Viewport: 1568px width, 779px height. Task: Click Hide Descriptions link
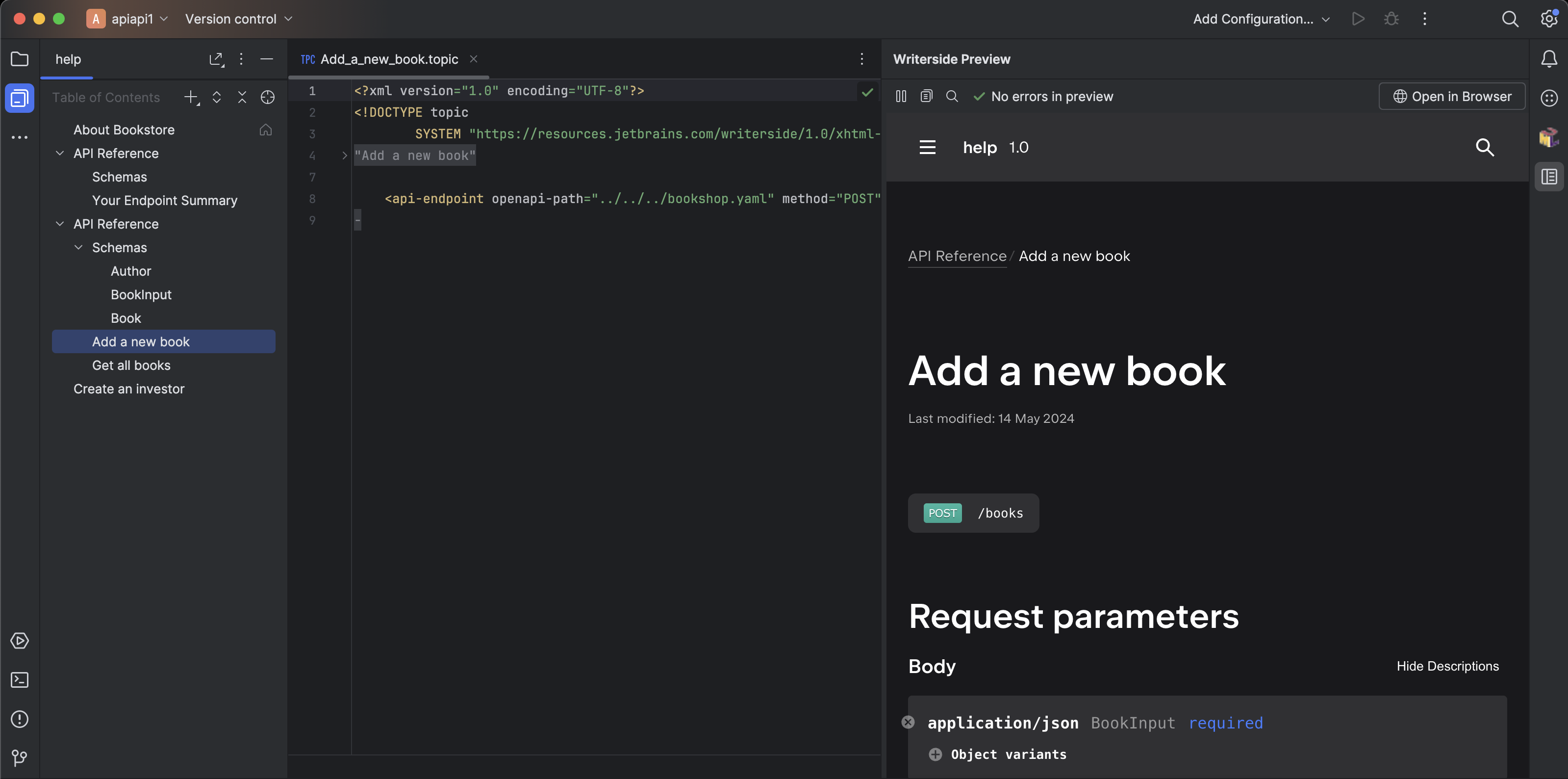pyautogui.click(x=1447, y=666)
